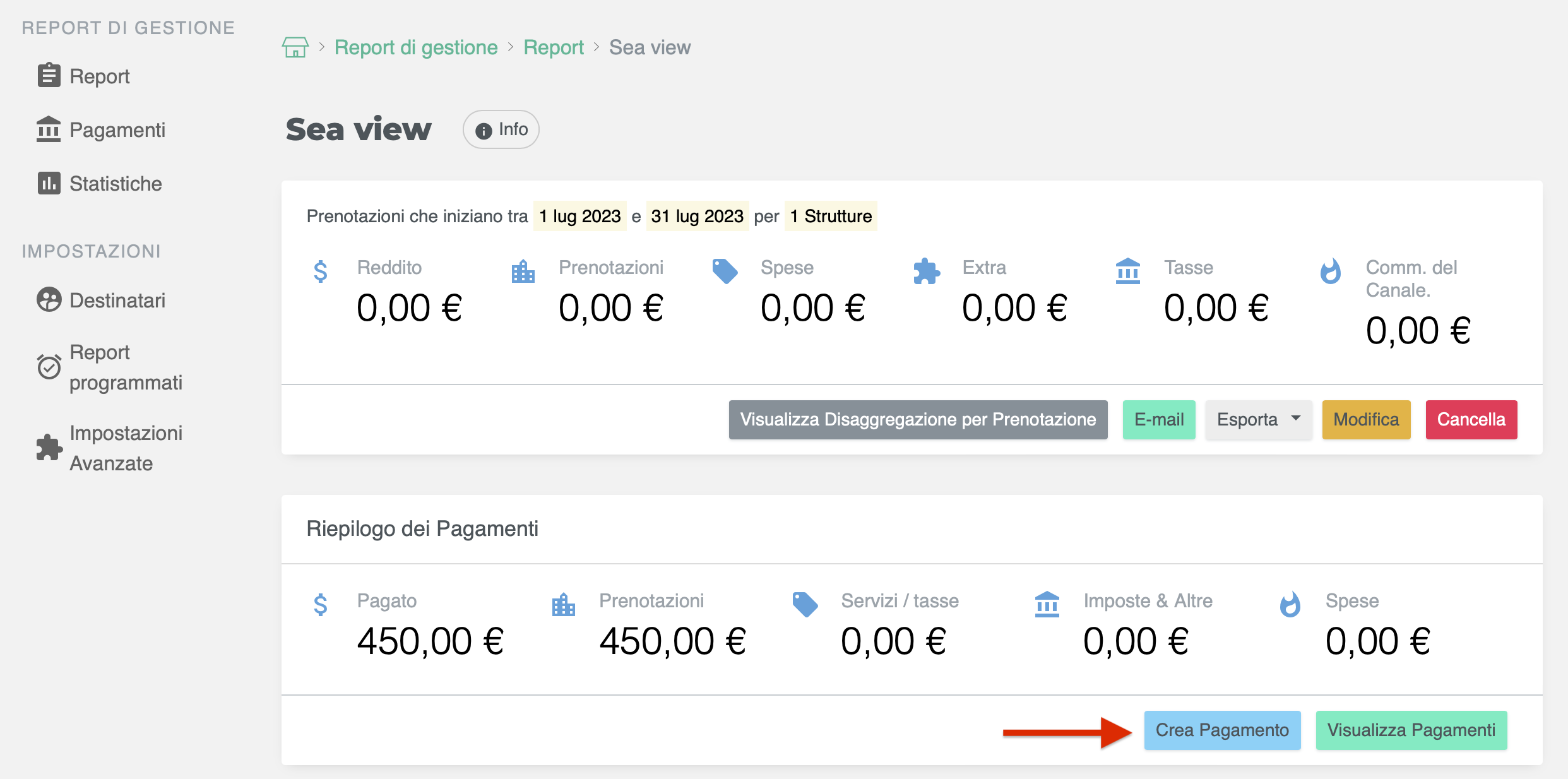Click the Report clipboard icon in sidebar
Viewport: 1568px width, 779px height.
point(49,76)
